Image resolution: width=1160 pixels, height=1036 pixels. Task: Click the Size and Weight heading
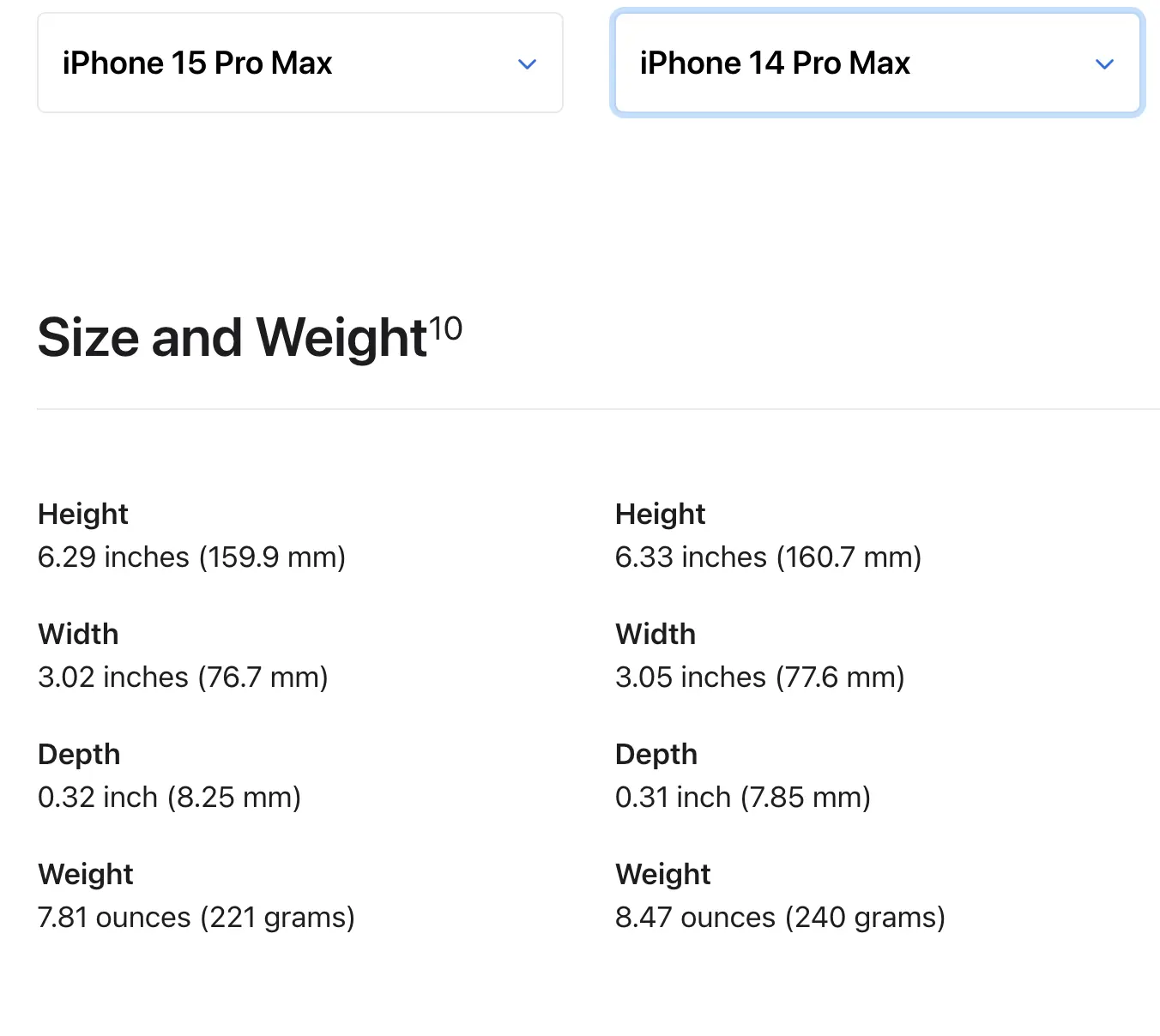(x=232, y=338)
